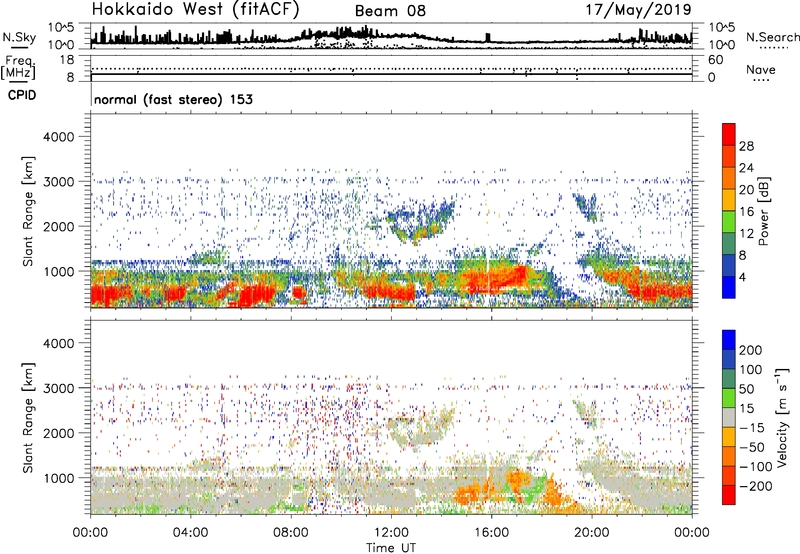Click the '18' label on the frequency axis

(x=67, y=60)
